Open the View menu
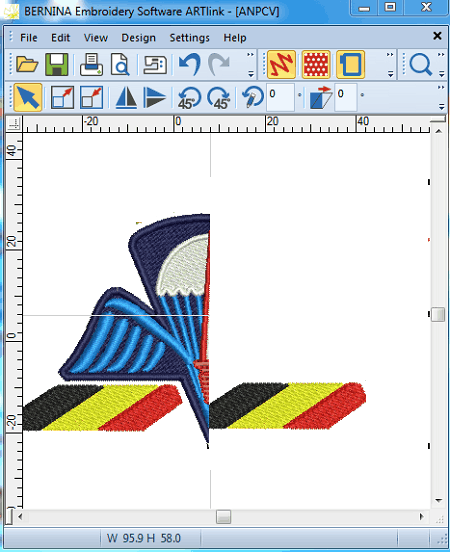Image resolution: width=450 pixels, height=552 pixels. (x=95, y=38)
